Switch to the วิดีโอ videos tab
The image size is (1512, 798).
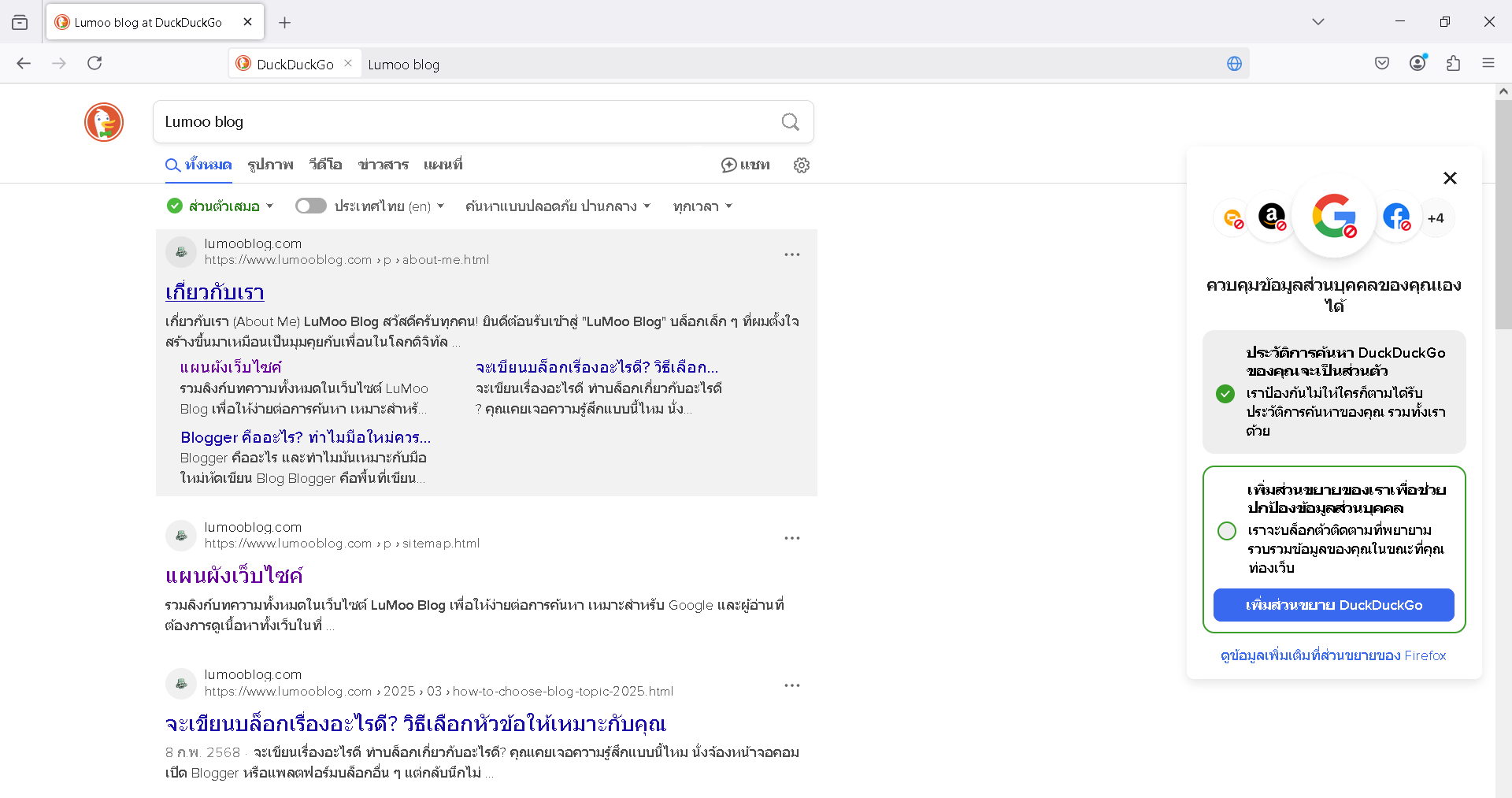(325, 165)
